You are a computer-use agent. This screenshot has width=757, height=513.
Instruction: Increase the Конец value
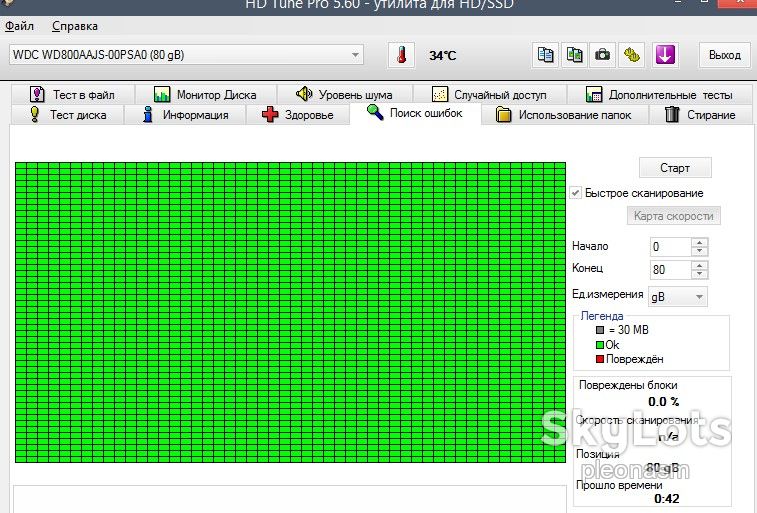point(700,265)
